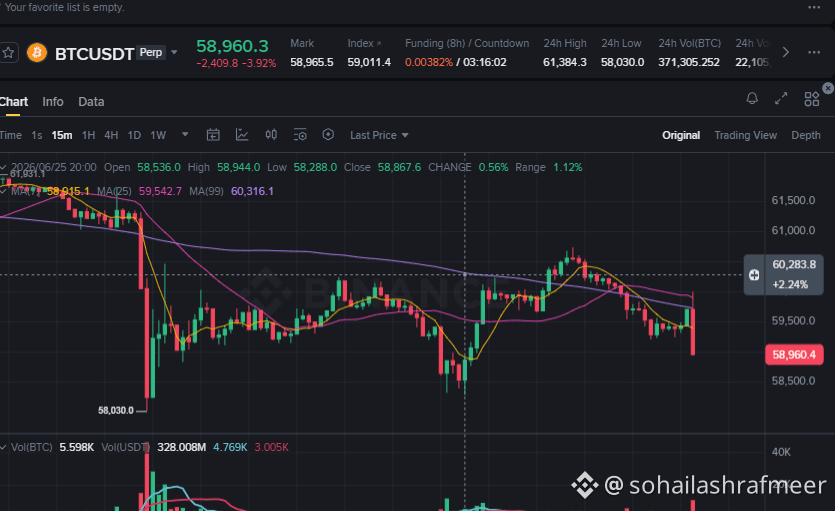
Task: Open the three-dot menu in the ticker bar
Action: [x=814, y=52]
